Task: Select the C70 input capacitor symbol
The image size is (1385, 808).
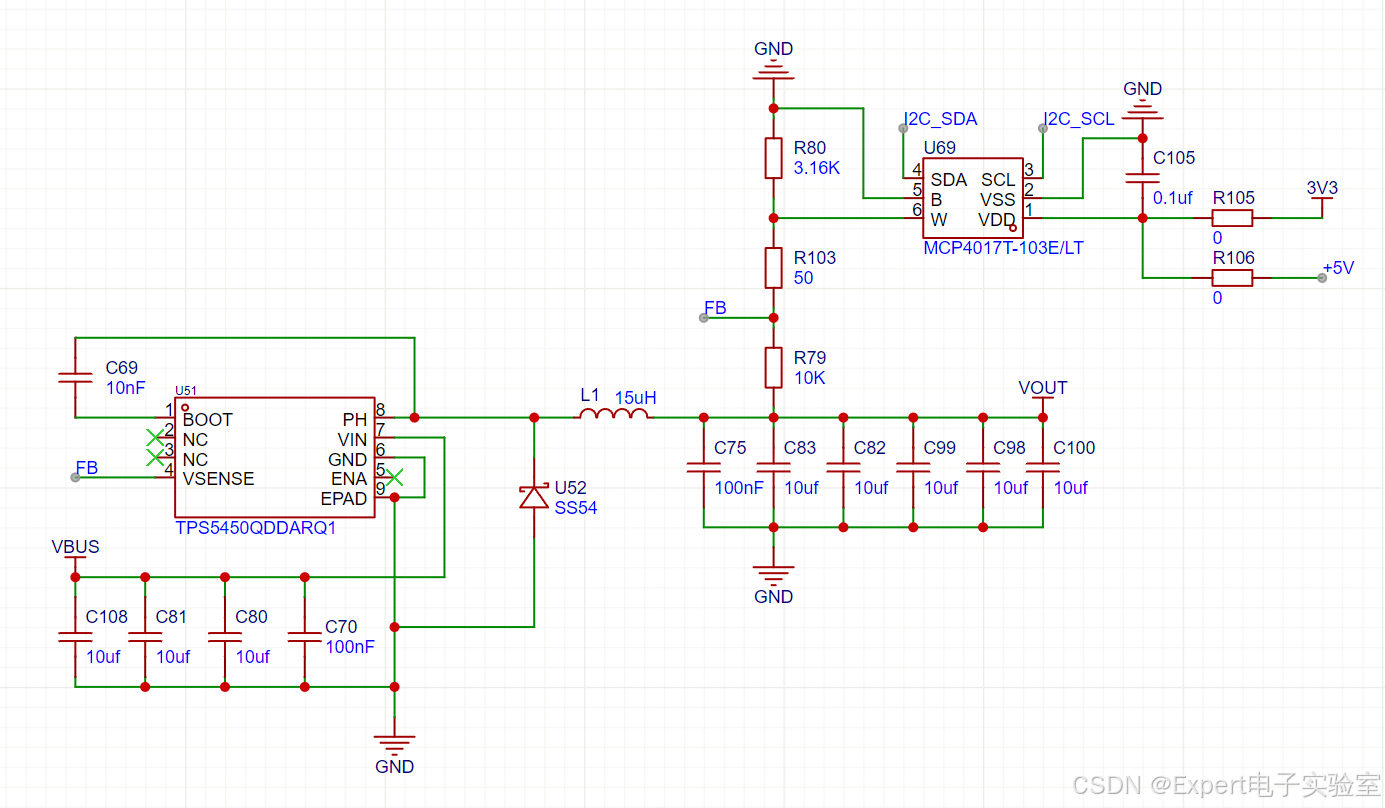Action: pos(305,637)
